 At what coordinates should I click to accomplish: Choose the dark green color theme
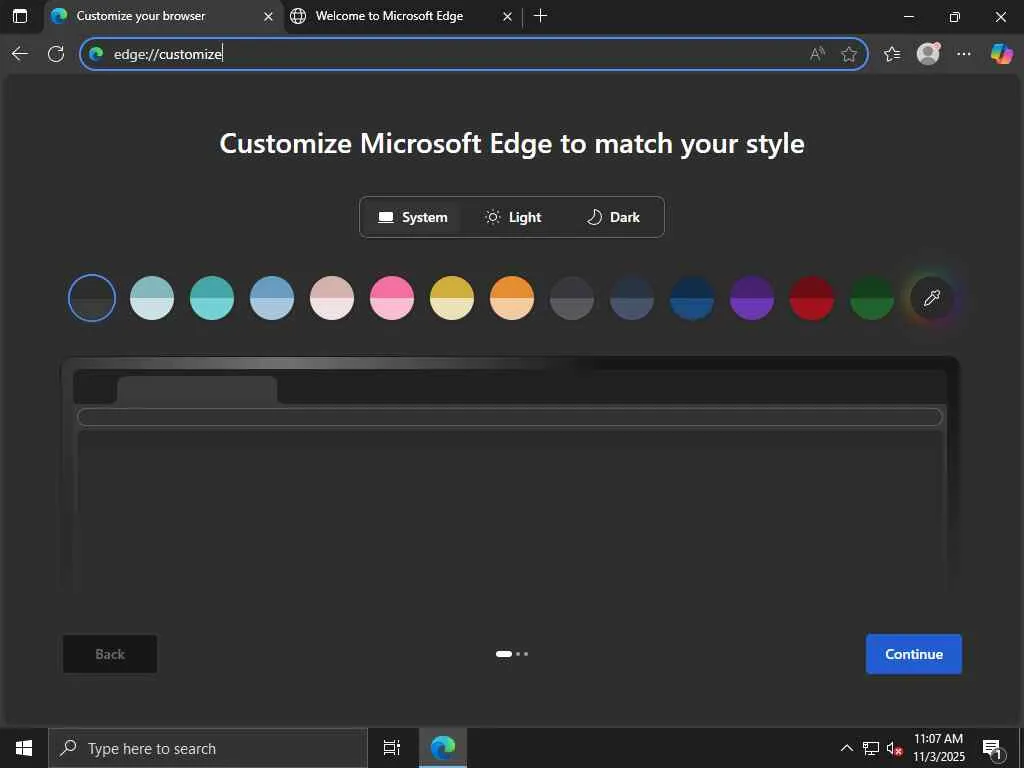click(x=872, y=298)
